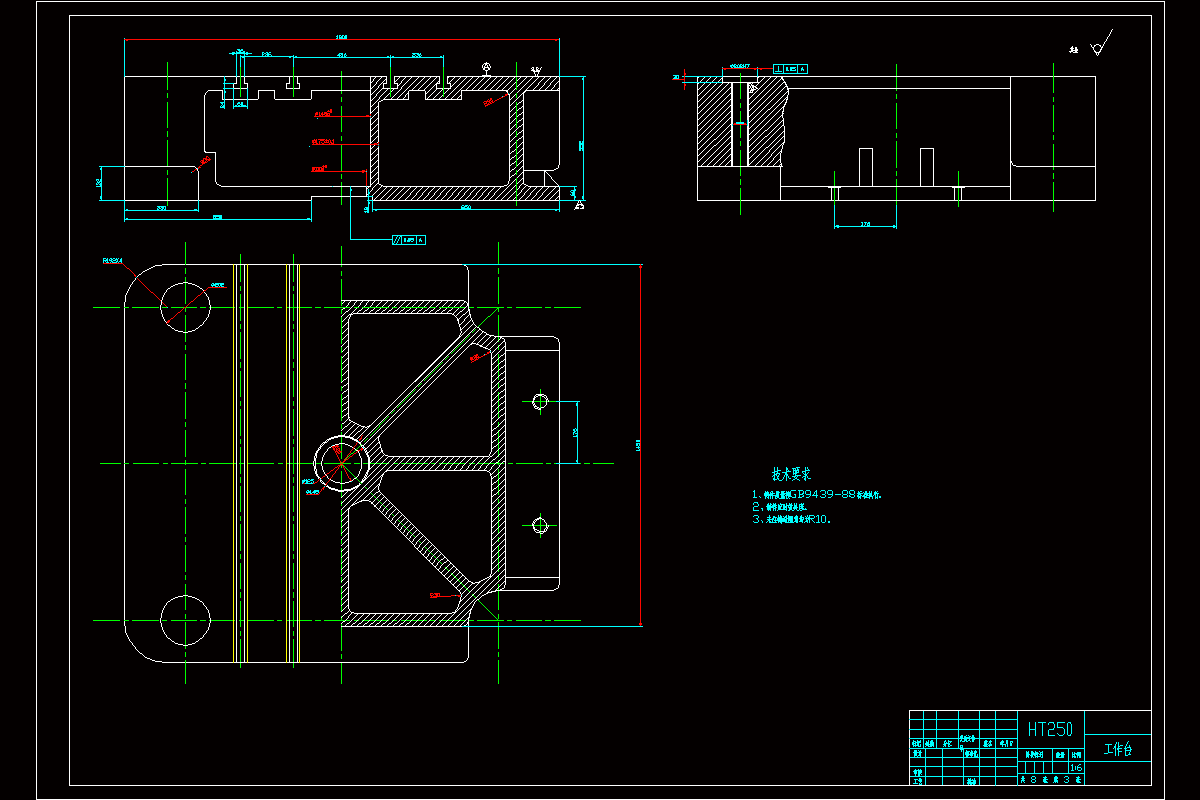The width and height of the screenshot is (1200, 800).
Task: Select the perpendicularity tolerance frame in side view
Action: [x=791, y=69]
